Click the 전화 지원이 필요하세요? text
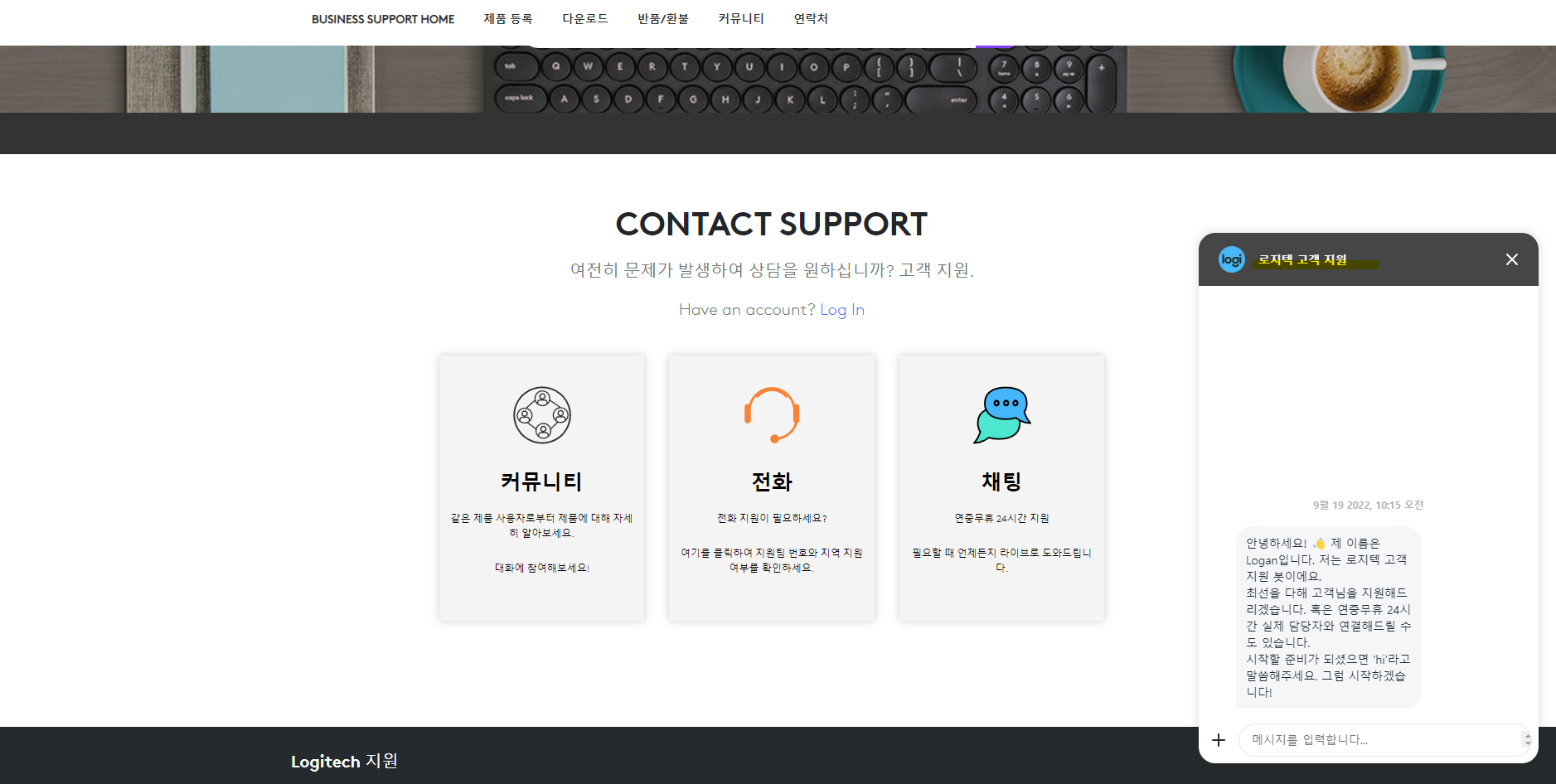 coord(772,518)
